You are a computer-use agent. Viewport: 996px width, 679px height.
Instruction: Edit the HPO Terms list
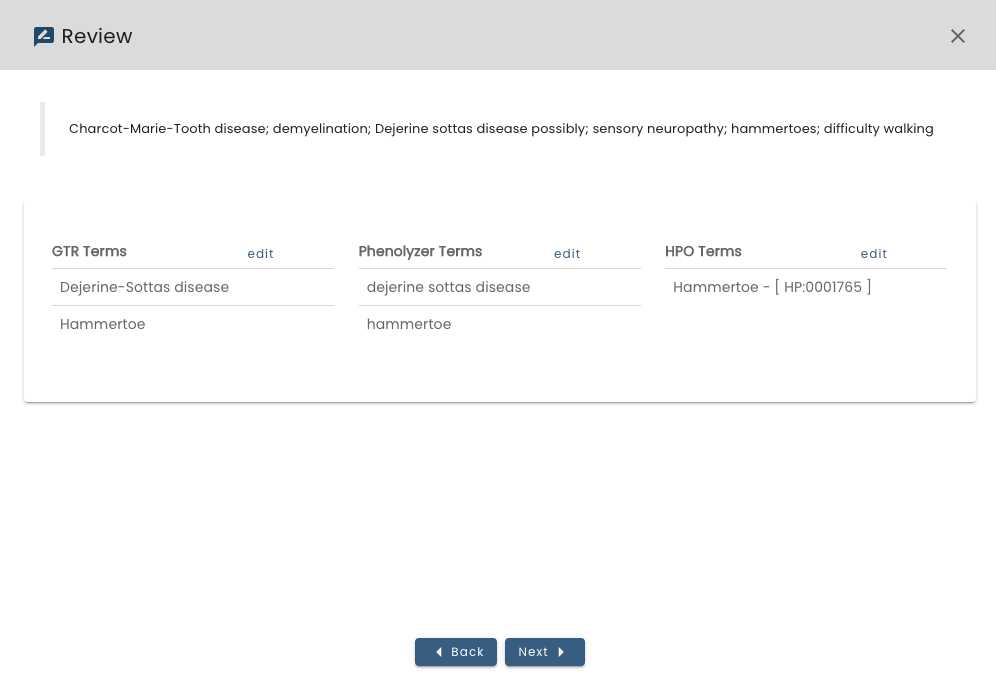tap(873, 253)
